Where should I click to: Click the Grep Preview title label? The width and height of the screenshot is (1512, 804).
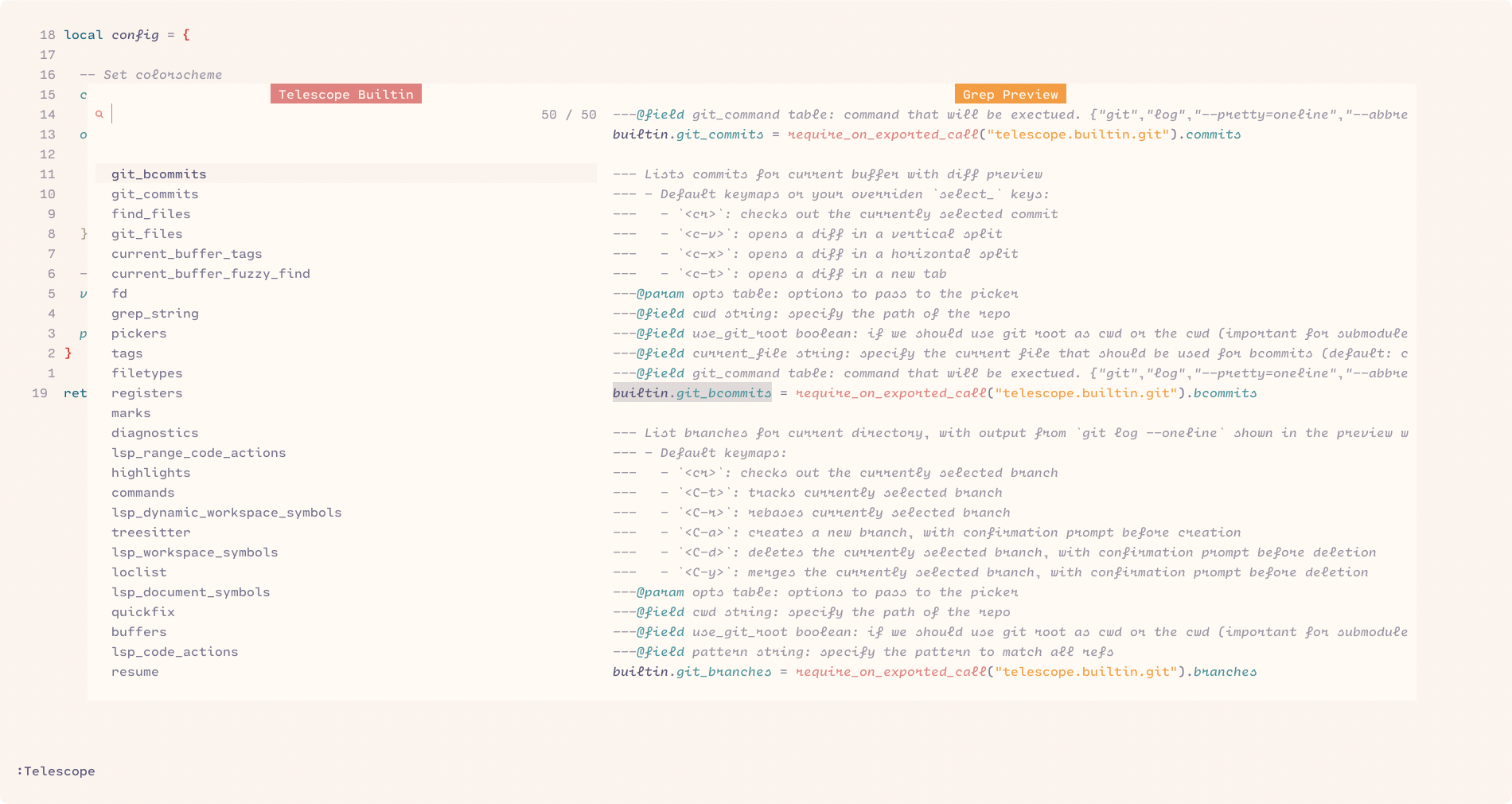click(x=1010, y=93)
